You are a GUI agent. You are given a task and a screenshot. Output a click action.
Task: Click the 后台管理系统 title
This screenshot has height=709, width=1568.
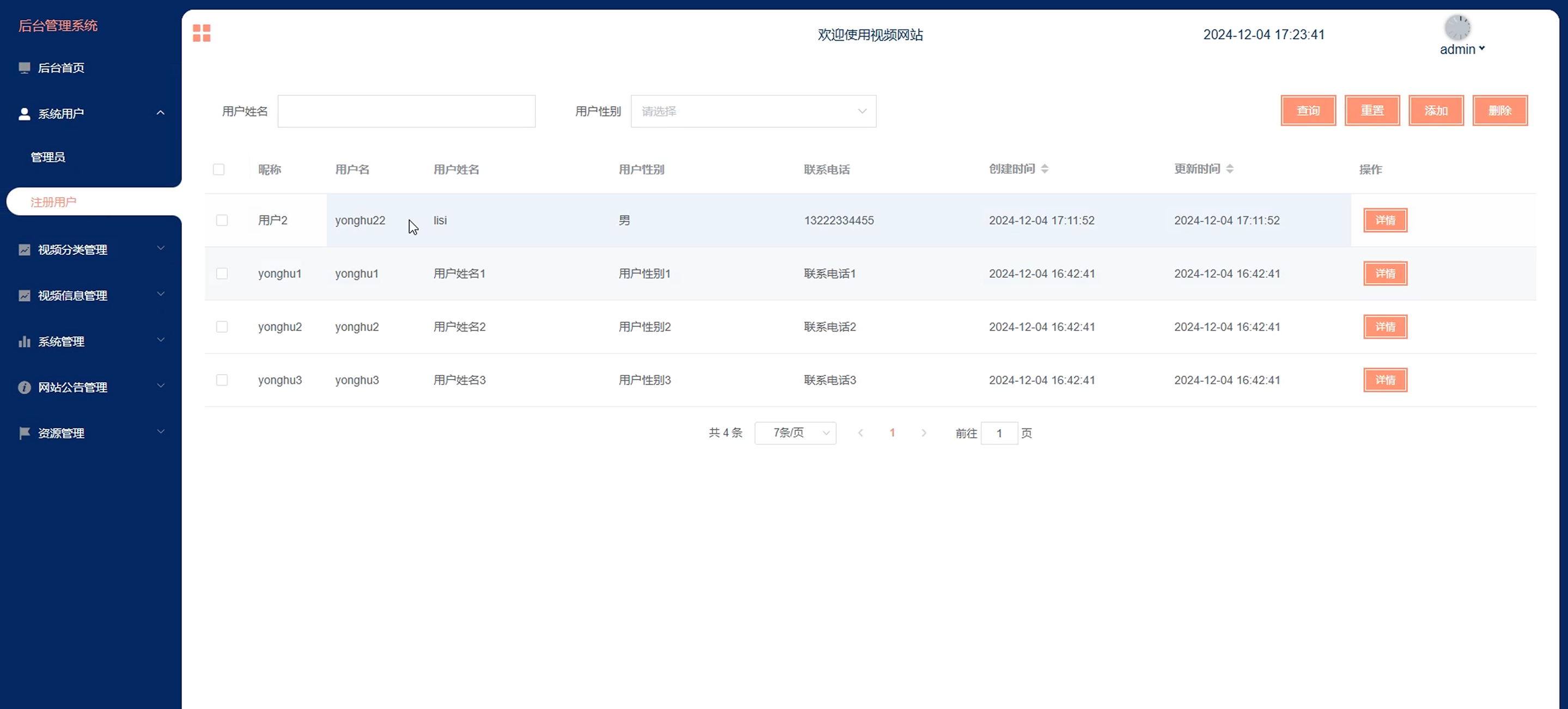coord(58,26)
